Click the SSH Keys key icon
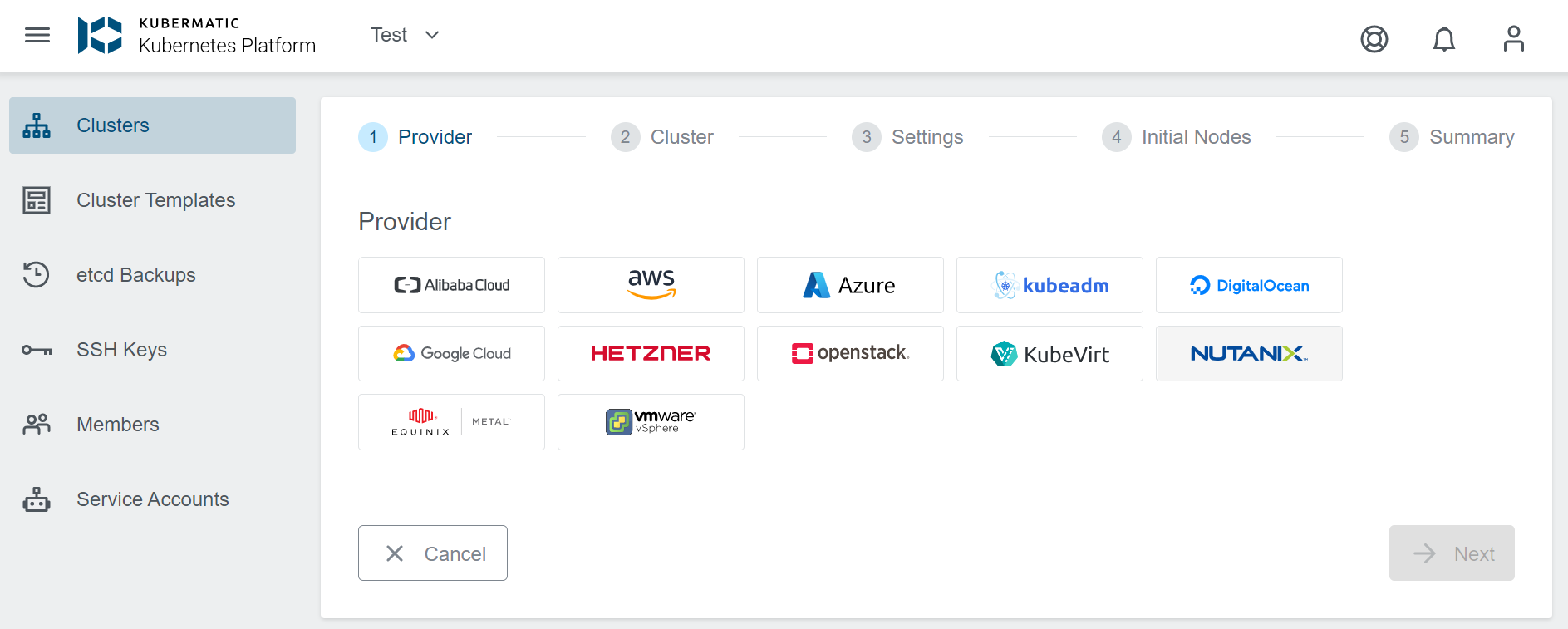The image size is (1568, 629). coord(37,350)
